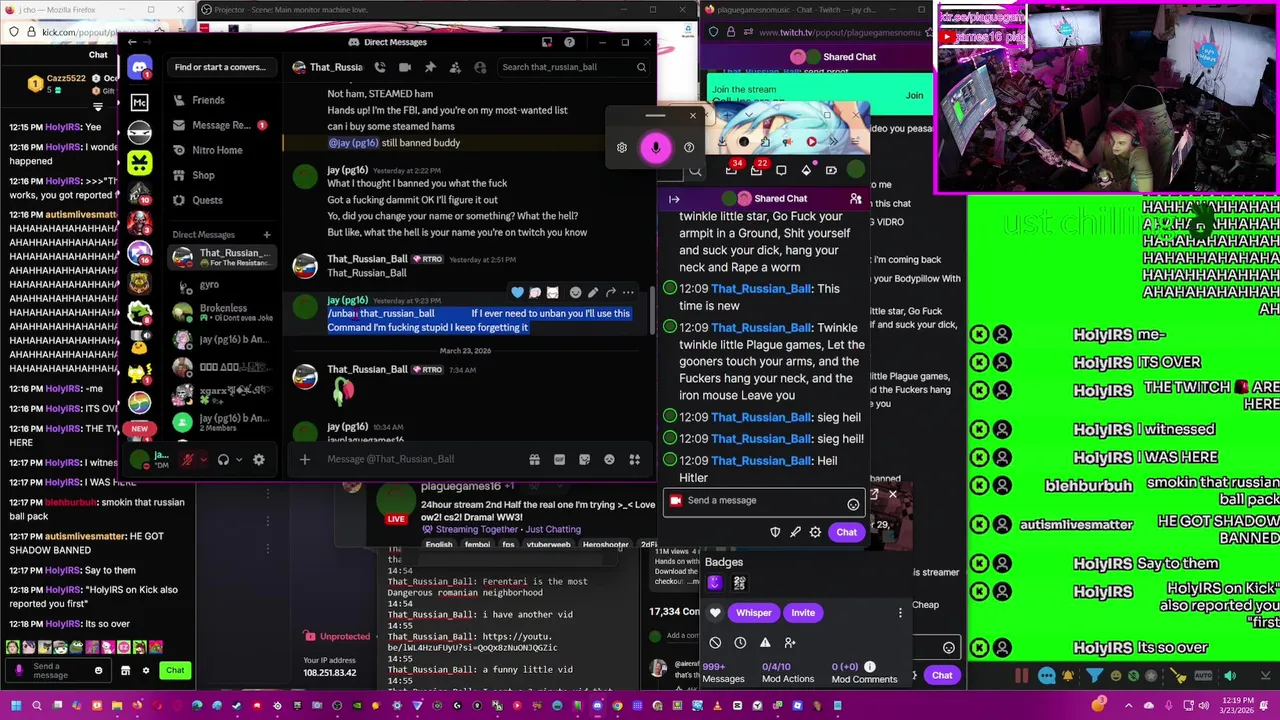Start a voice call in Discord DM header
The image size is (1280, 720).
[380, 67]
